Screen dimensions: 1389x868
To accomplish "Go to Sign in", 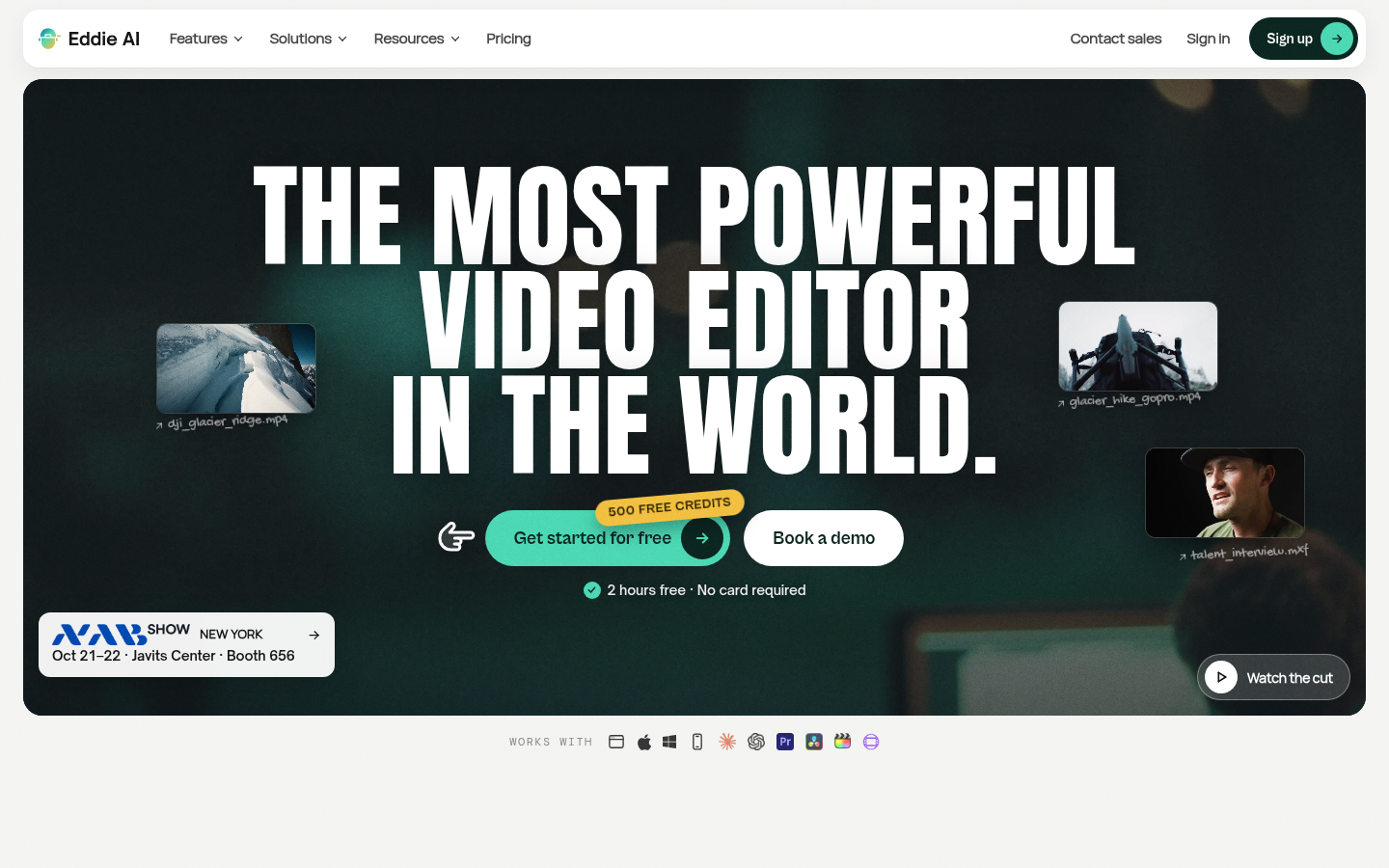I will (x=1209, y=39).
